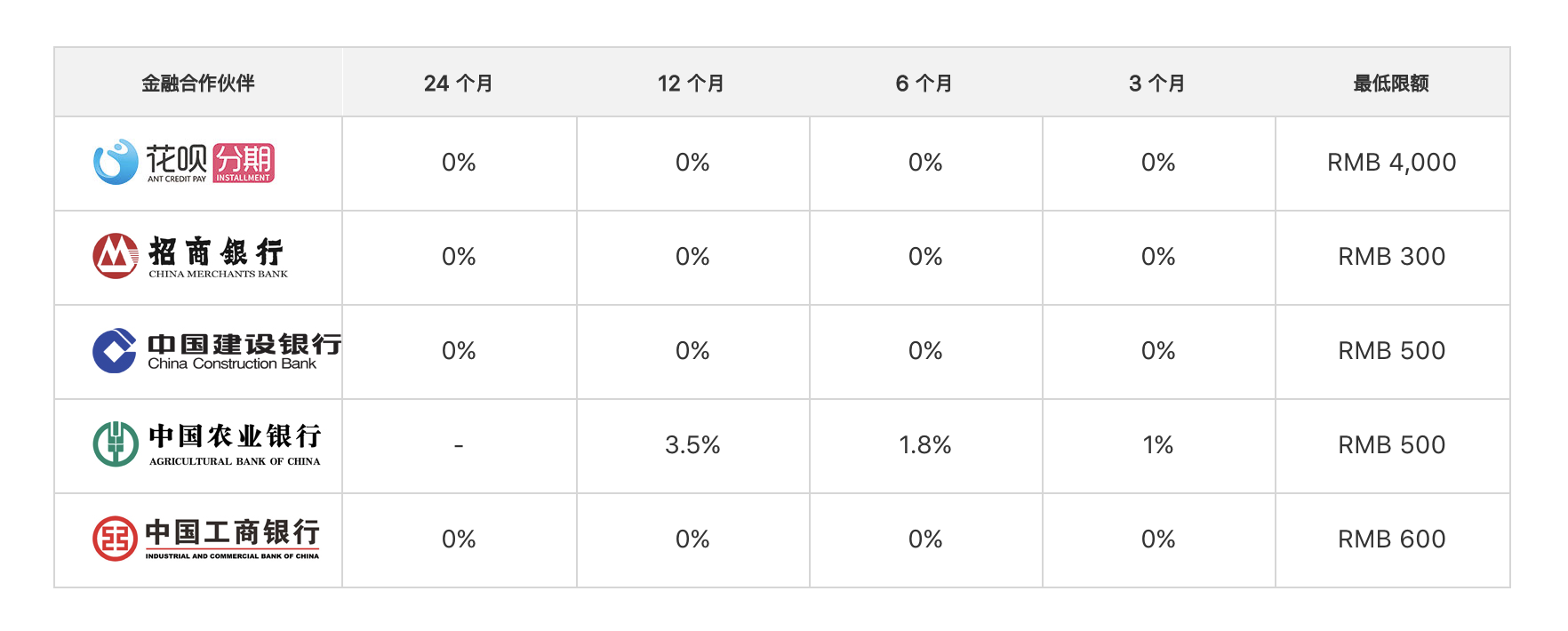Select the RMB 600 minimum amount cell
Screen dimensions: 1568x631
click(x=1392, y=539)
